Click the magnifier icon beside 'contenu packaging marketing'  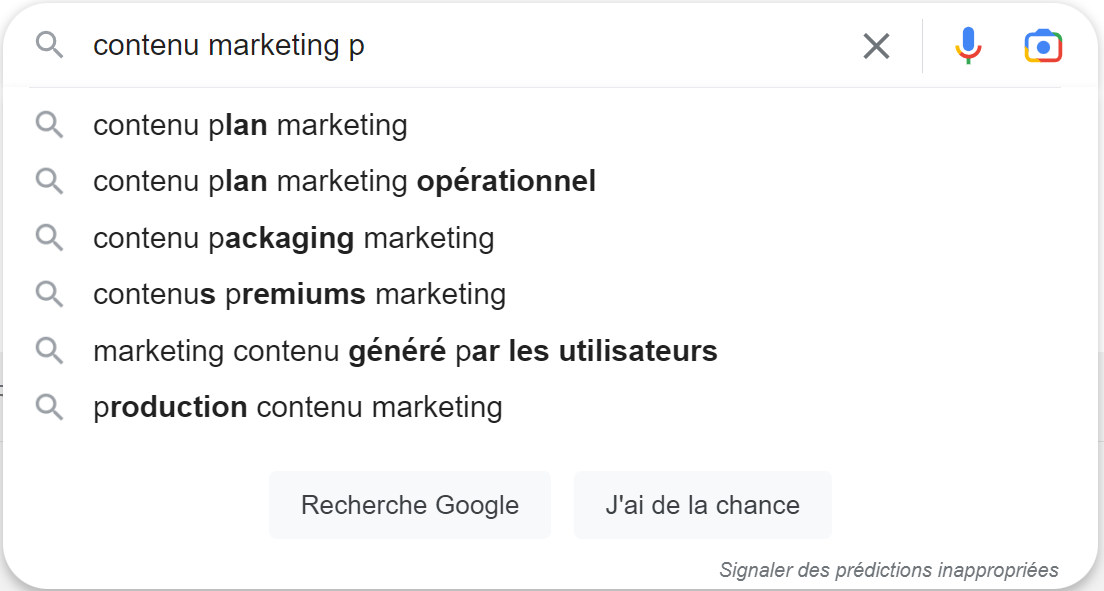(48, 238)
